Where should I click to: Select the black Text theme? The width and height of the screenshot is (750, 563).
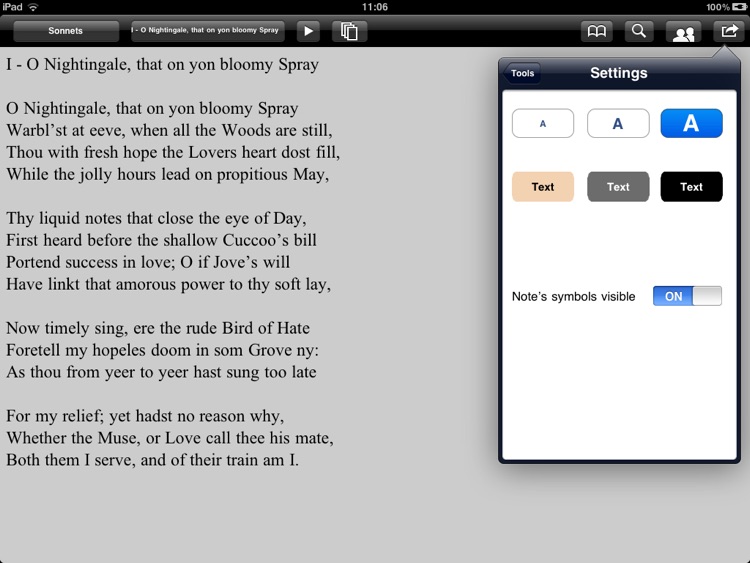coord(691,187)
